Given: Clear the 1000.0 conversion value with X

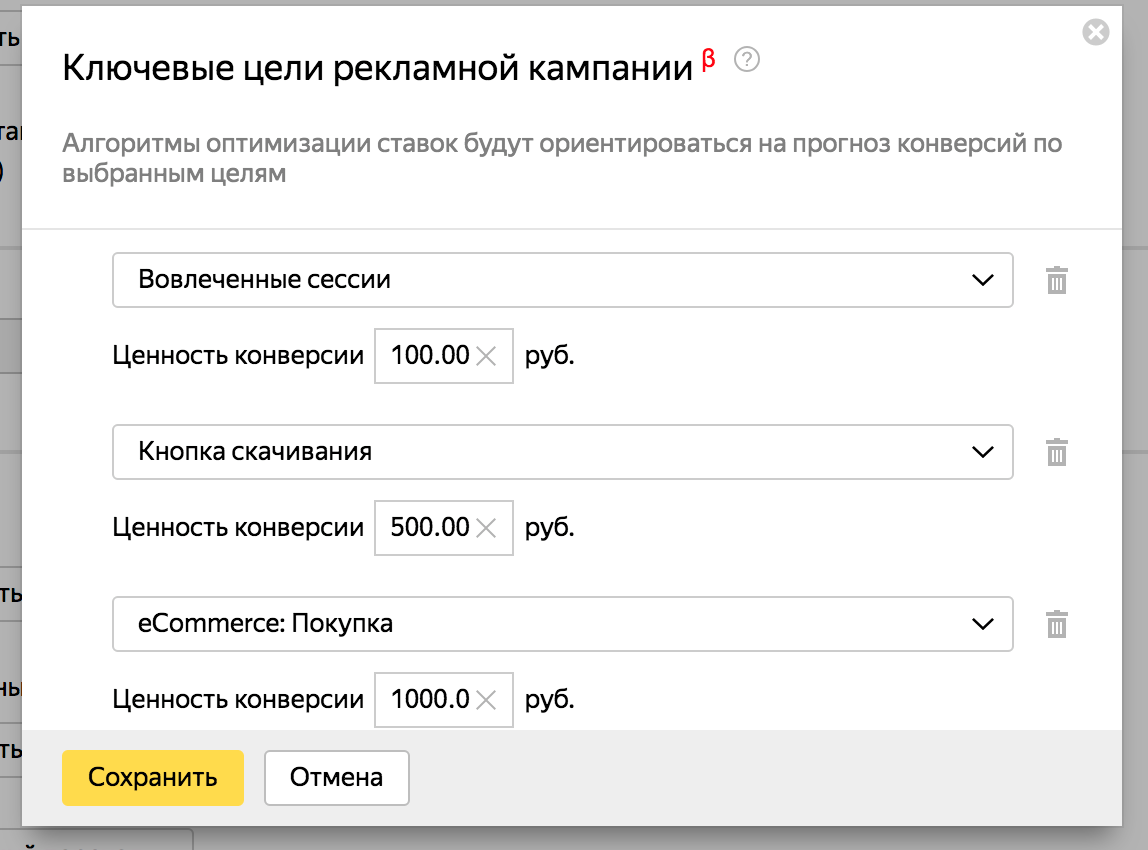Looking at the screenshot, I should coord(486,699).
